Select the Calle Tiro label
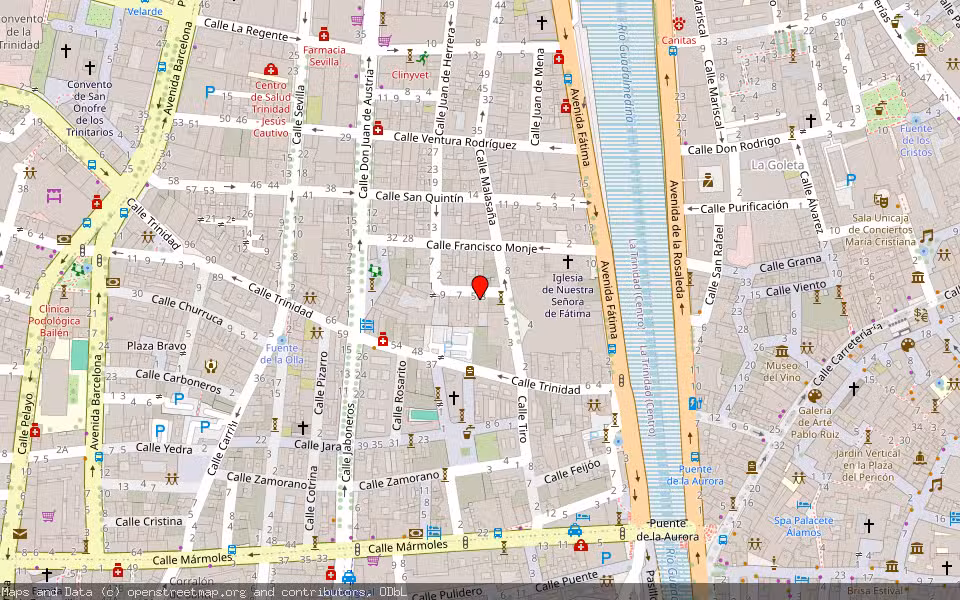This screenshot has width=960, height=600. tap(522, 419)
